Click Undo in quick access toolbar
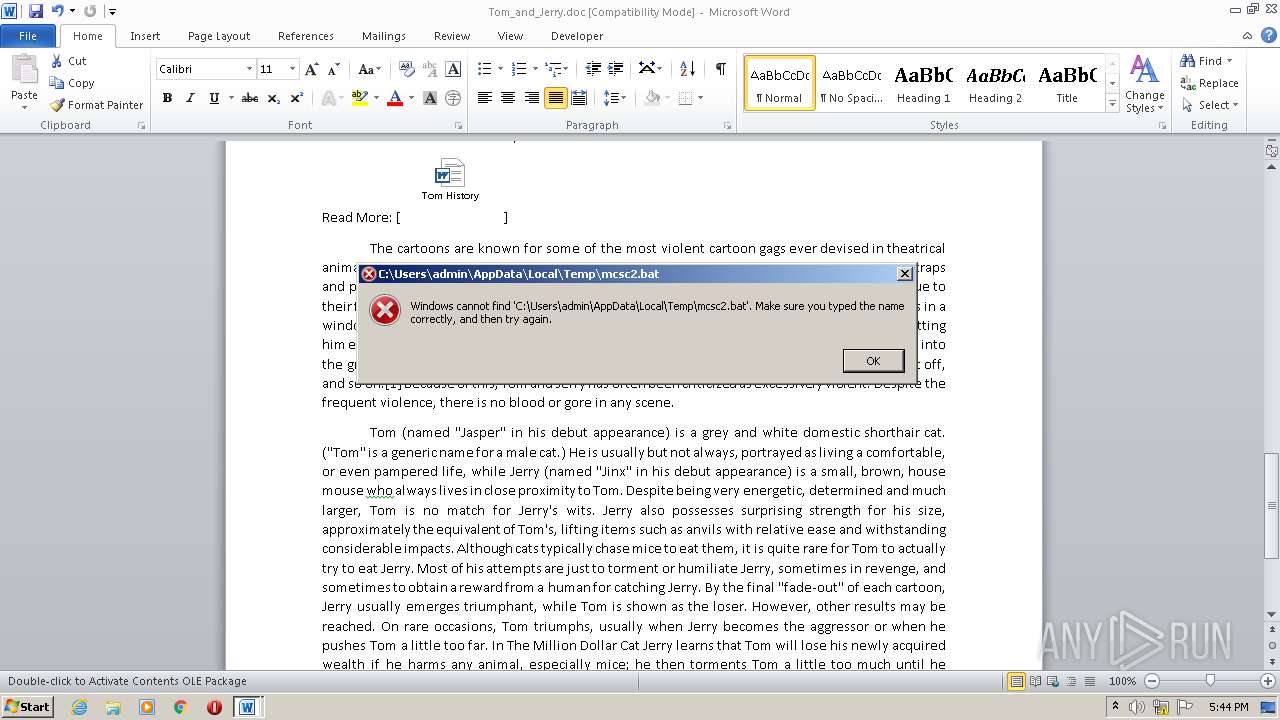 [57, 11]
